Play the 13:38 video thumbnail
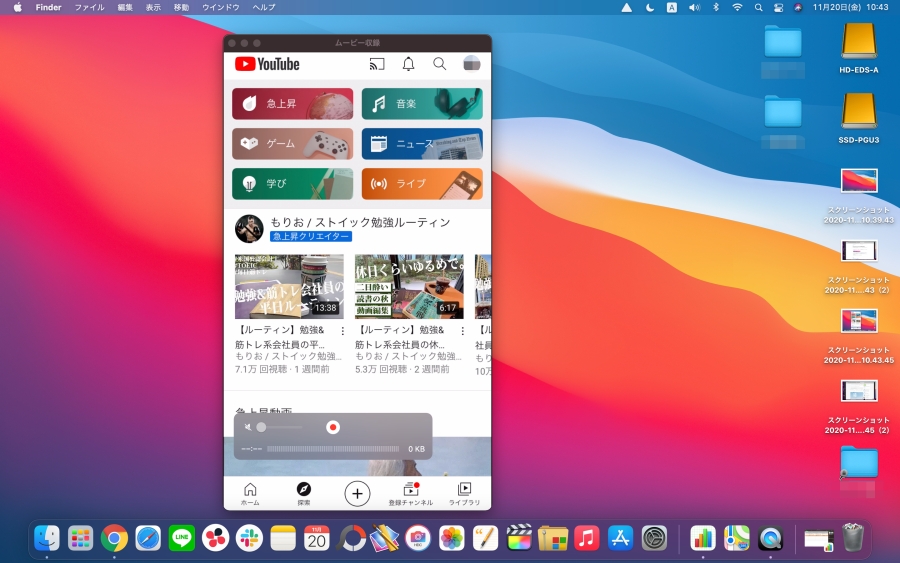The width and height of the screenshot is (900, 563). (x=289, y=286)
